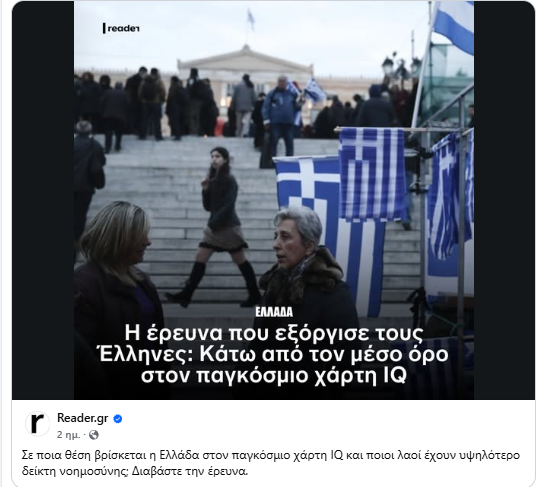Click the Greek flag hanging on the rail
Viewport: 544px width, 487px height.
[x=371, y=173]
